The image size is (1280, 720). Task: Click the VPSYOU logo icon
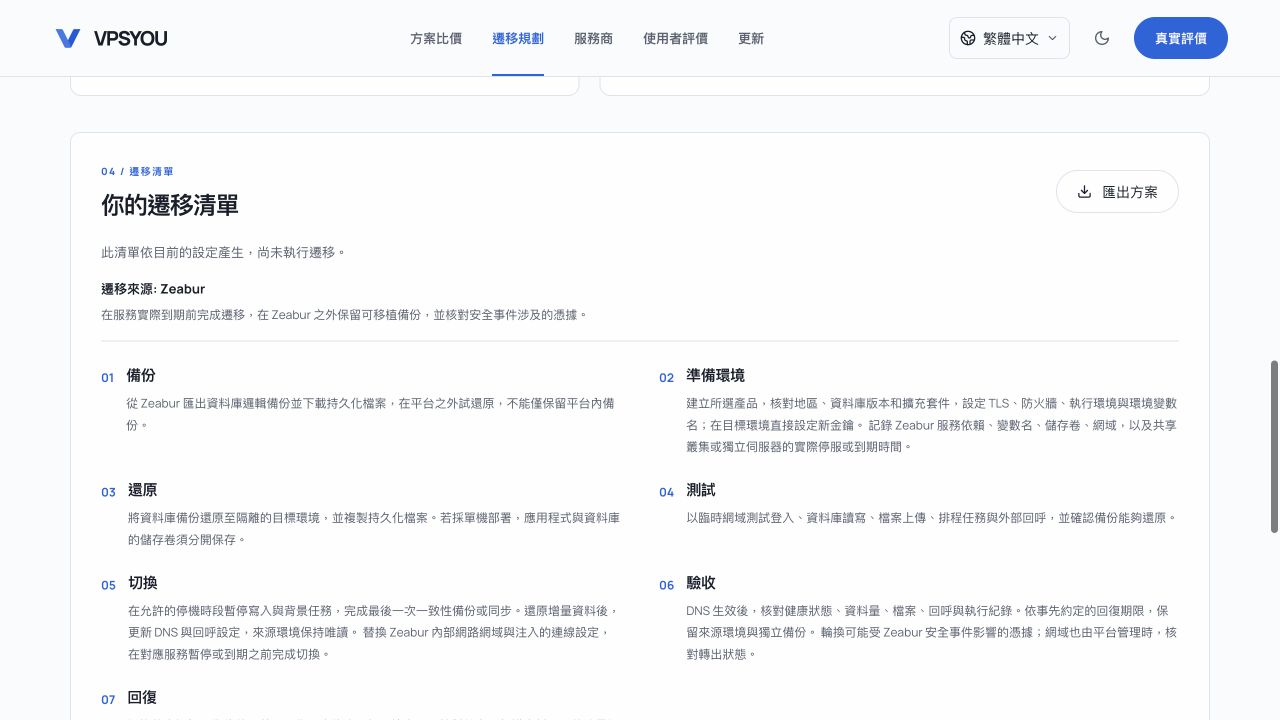click(x=68, y=38)
